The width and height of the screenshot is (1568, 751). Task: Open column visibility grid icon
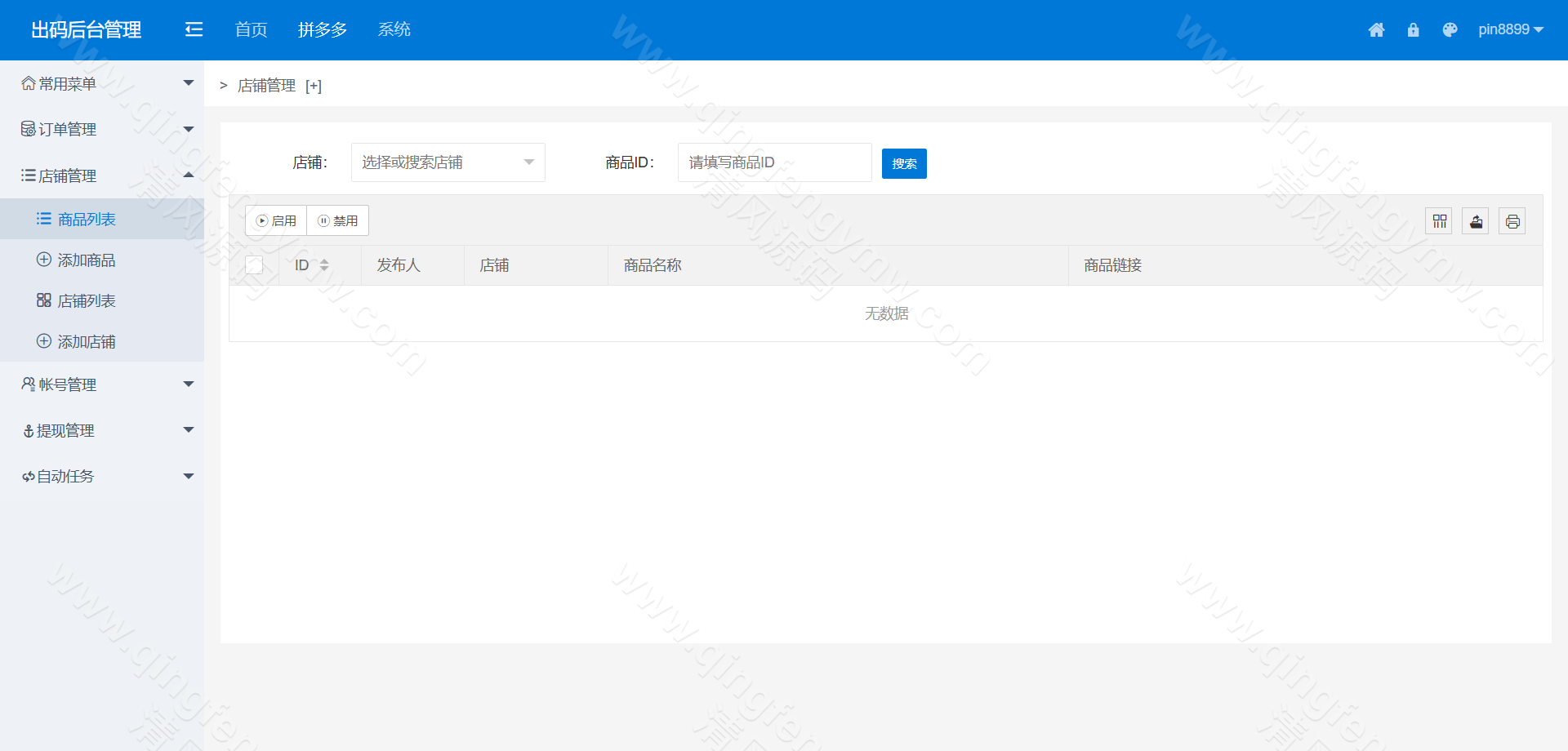coord(1439,220)
